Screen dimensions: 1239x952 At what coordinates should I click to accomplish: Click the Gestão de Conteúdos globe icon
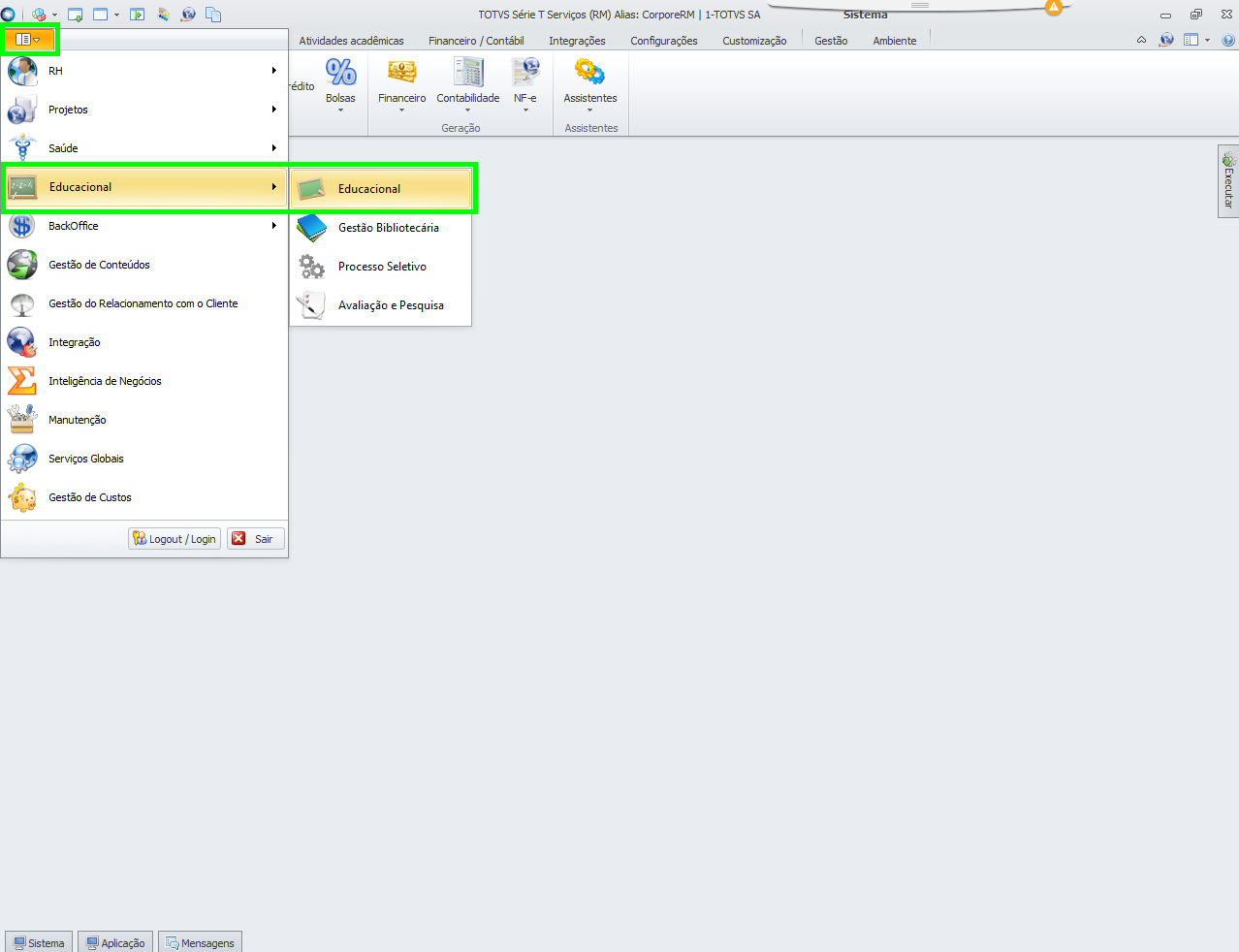pyautogui.click(x=22, y=265)
